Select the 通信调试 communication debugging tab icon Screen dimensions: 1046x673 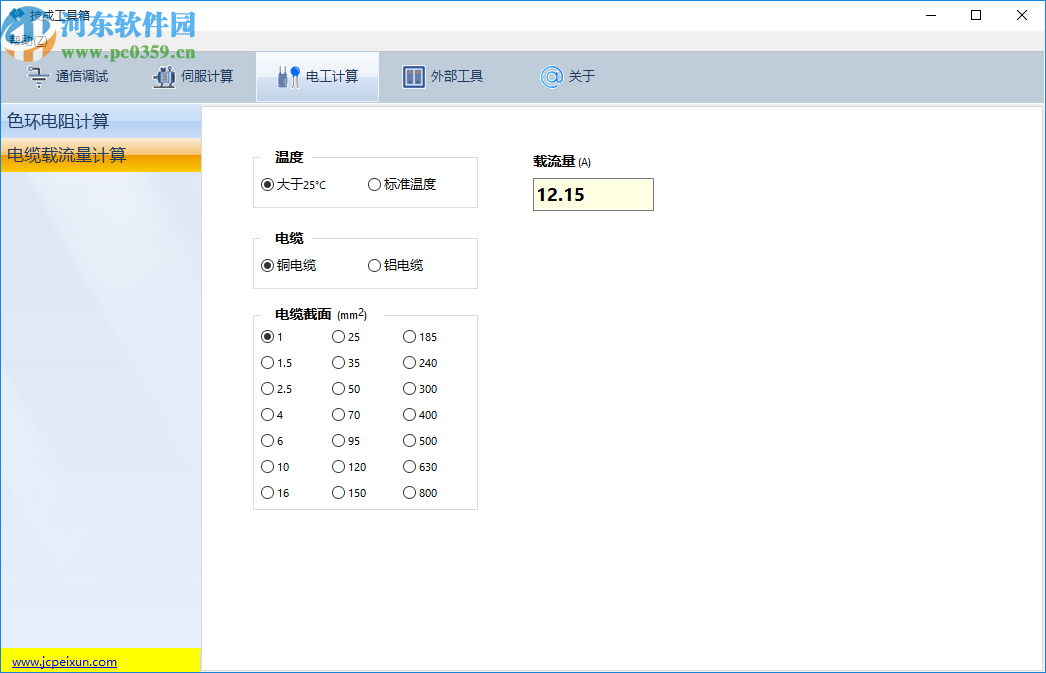click(38, 76)
